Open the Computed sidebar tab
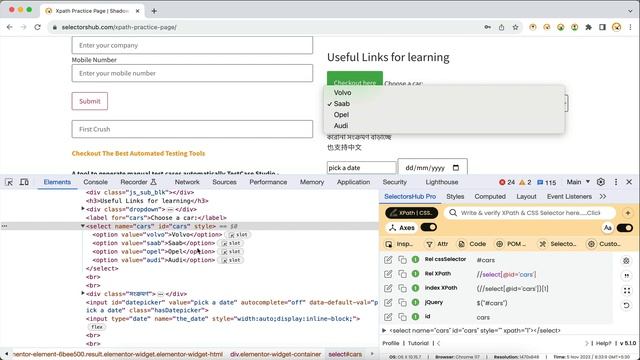The width and height of the screenshot is (640, 360). (x=490, y=196)
